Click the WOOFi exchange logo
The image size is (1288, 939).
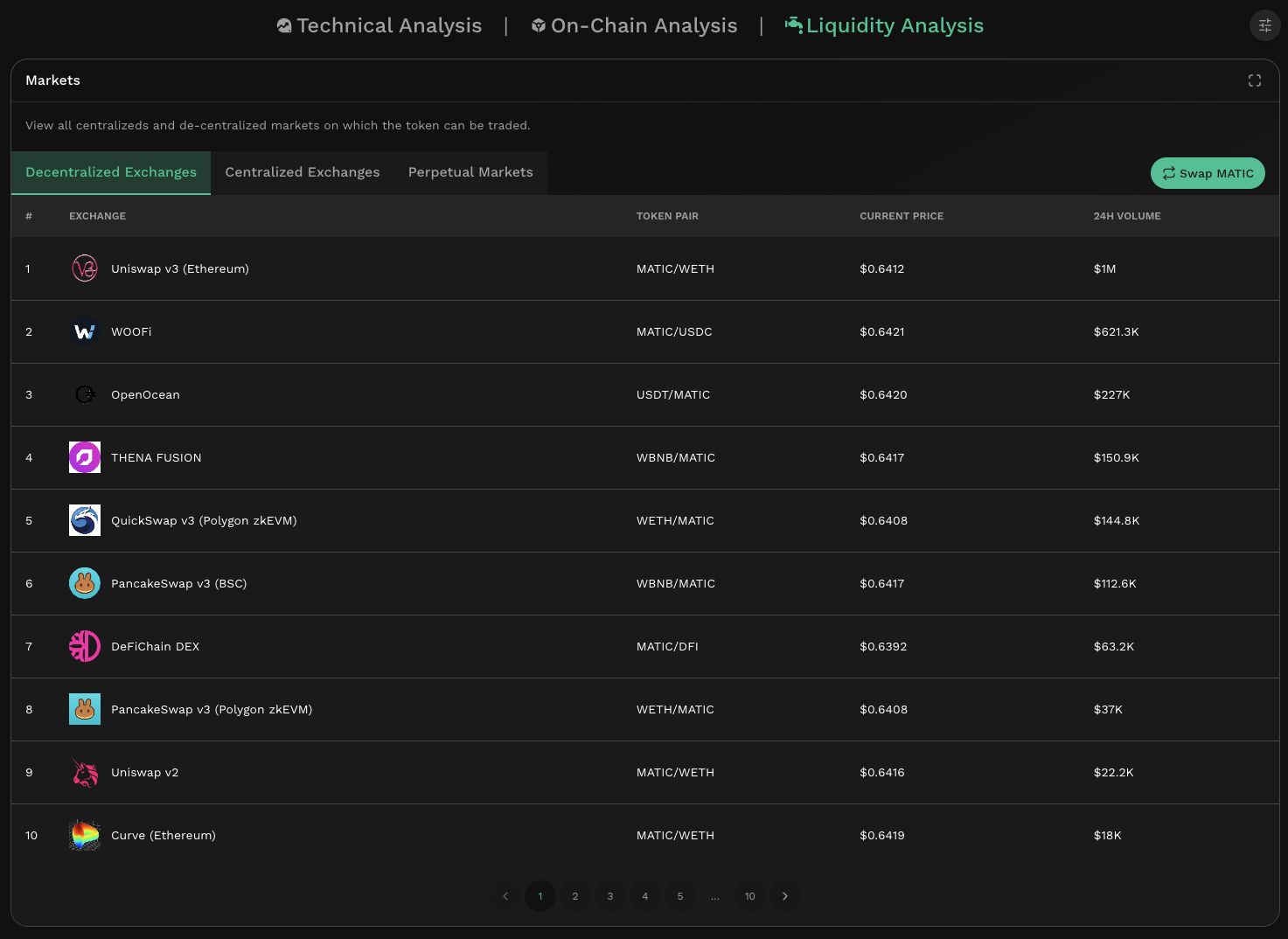pyautogui.click(x=85, y=331)
